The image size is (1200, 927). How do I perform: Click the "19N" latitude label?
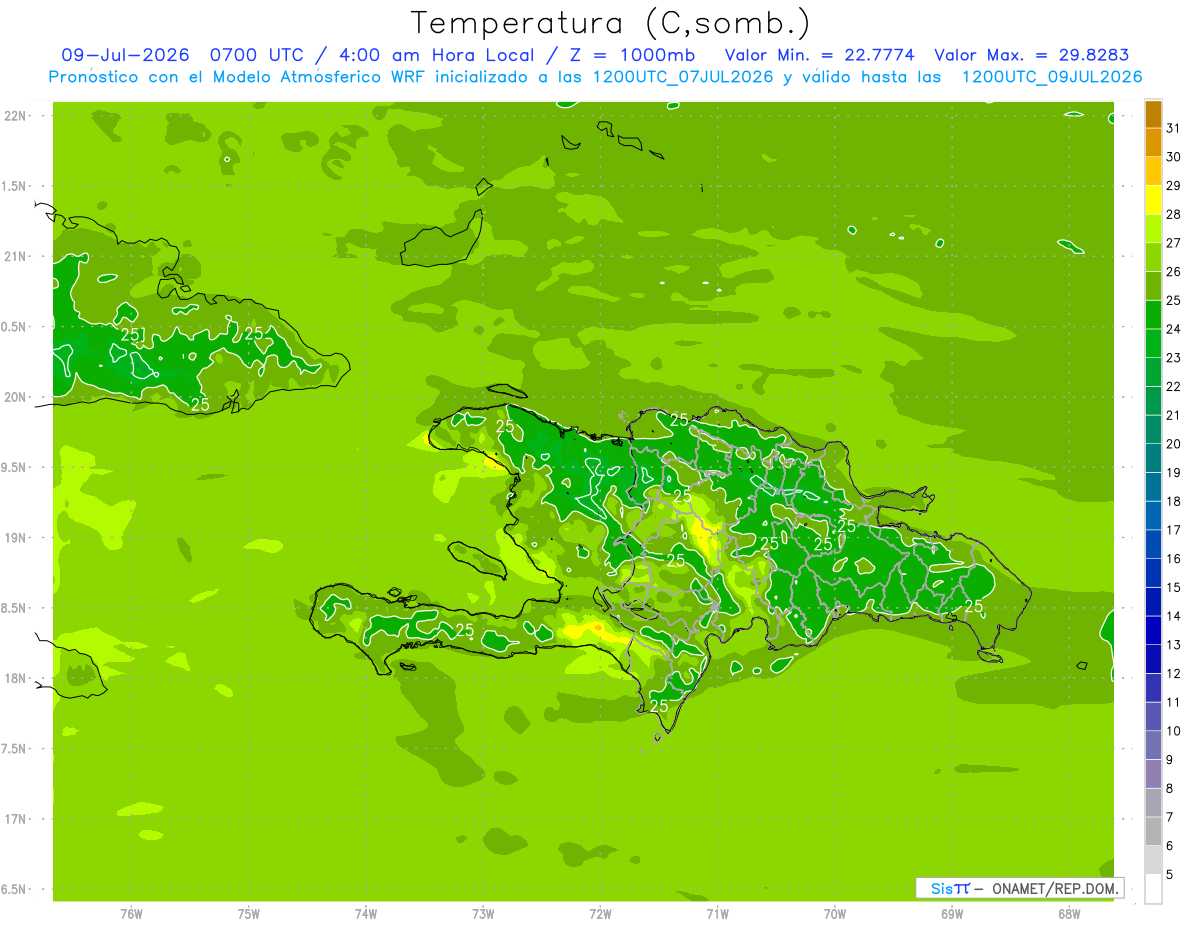[x=14, y=537]
